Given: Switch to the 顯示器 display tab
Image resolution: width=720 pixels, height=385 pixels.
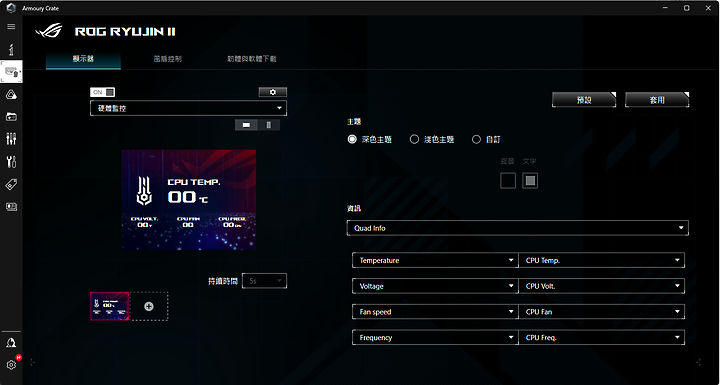Looking at the screenshot, I should pyautogui.click(x=83, y=59).
